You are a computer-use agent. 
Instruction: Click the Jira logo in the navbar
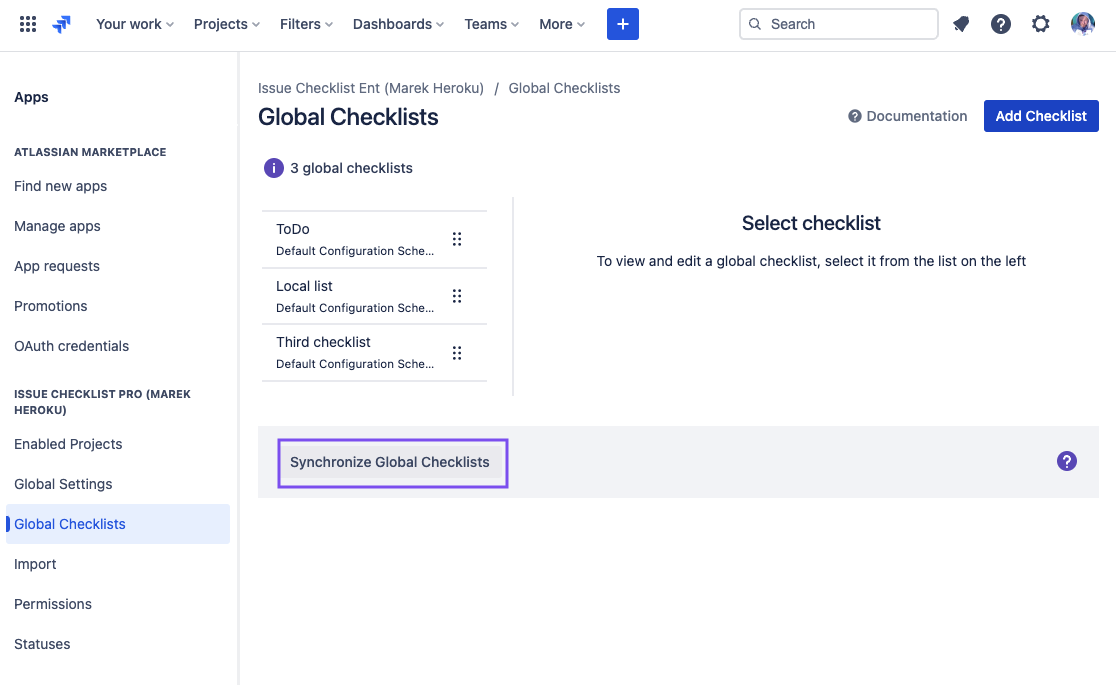click(60, 23)
